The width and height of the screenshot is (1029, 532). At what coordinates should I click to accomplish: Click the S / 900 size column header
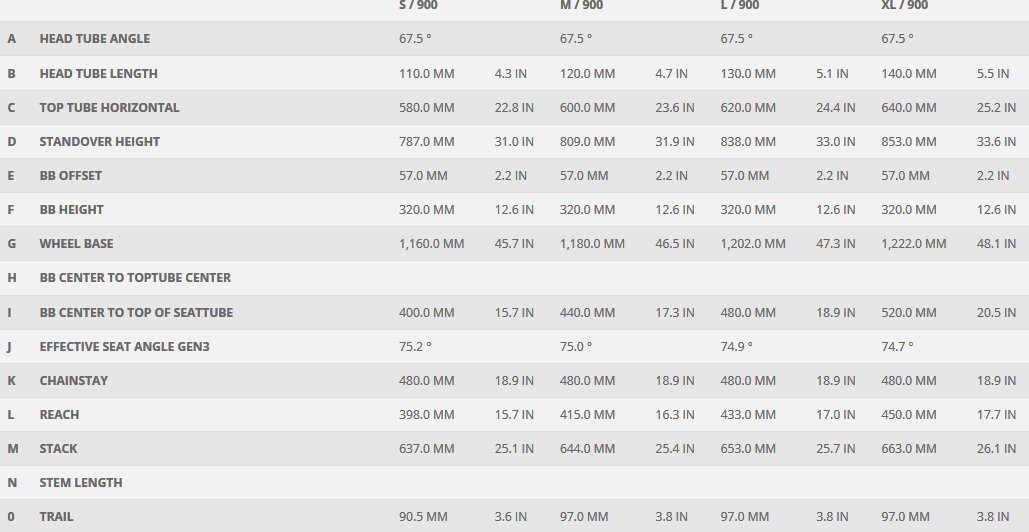tap(418, 5)
